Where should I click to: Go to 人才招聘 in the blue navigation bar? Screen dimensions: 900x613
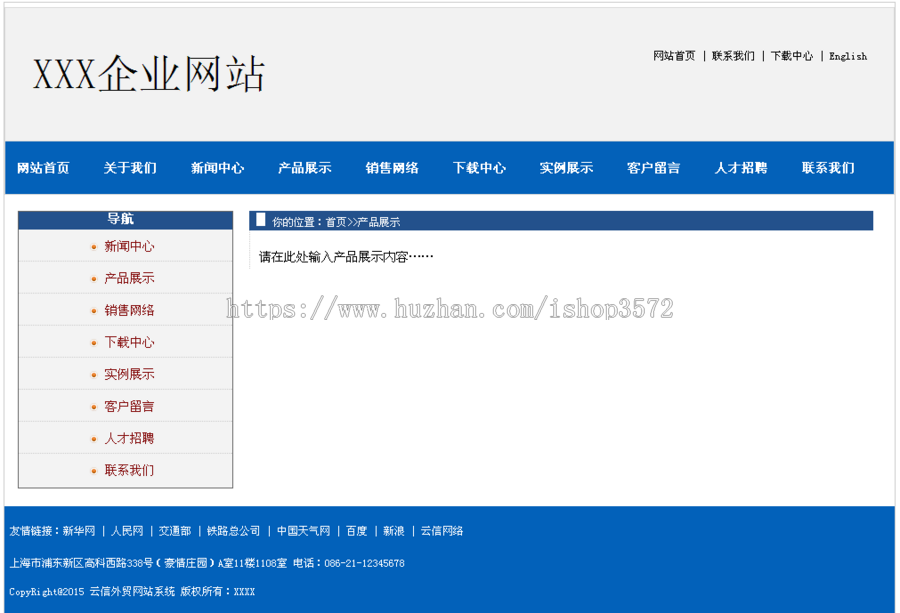point(741,168)
